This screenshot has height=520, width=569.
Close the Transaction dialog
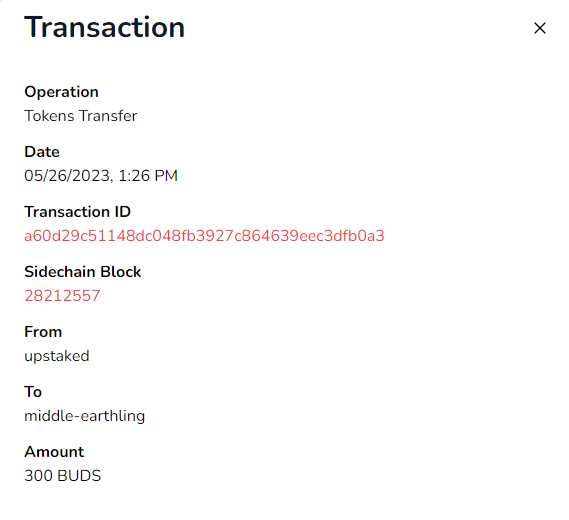coord(540,28)
